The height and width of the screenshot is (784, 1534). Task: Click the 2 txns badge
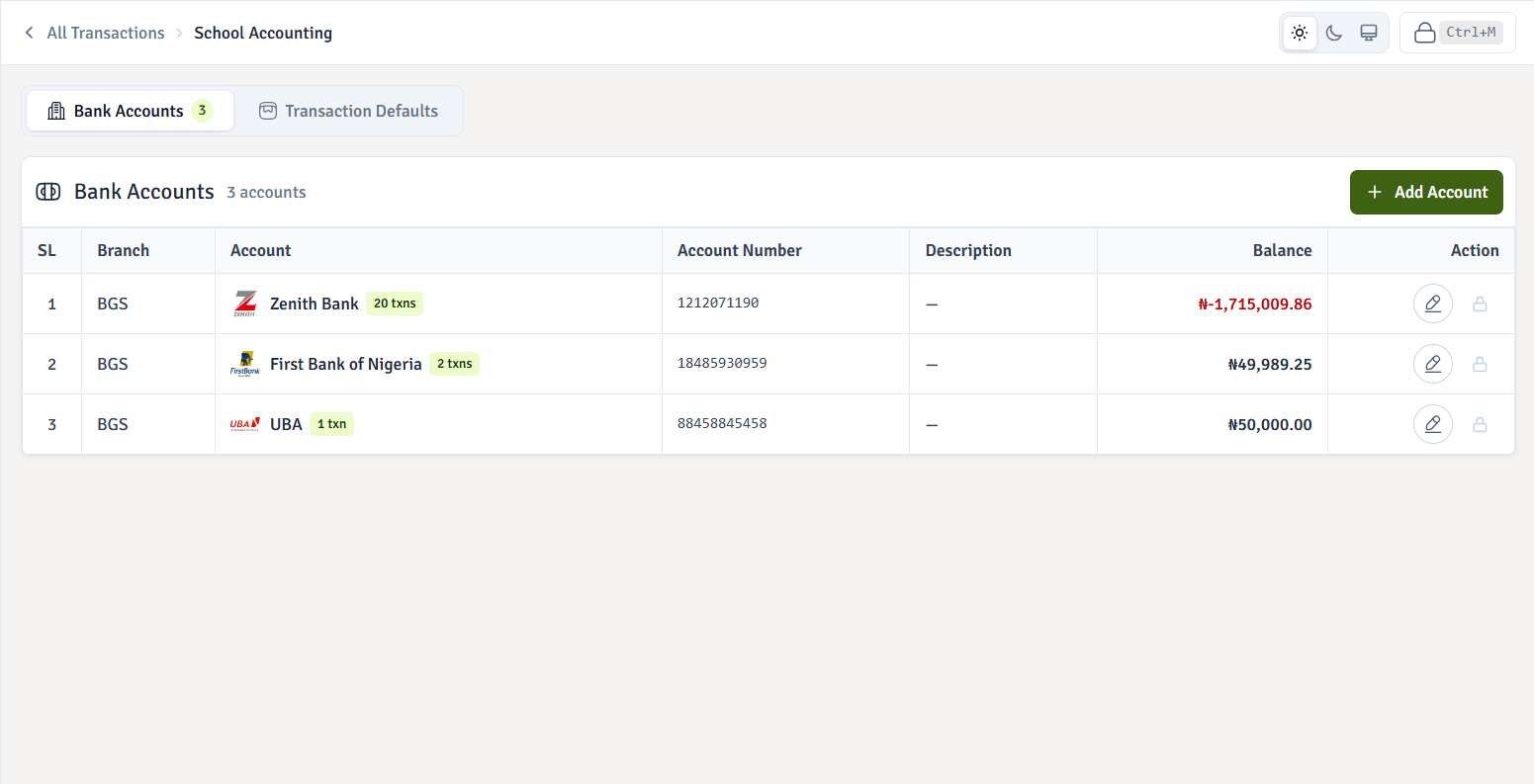click(455, 364)
